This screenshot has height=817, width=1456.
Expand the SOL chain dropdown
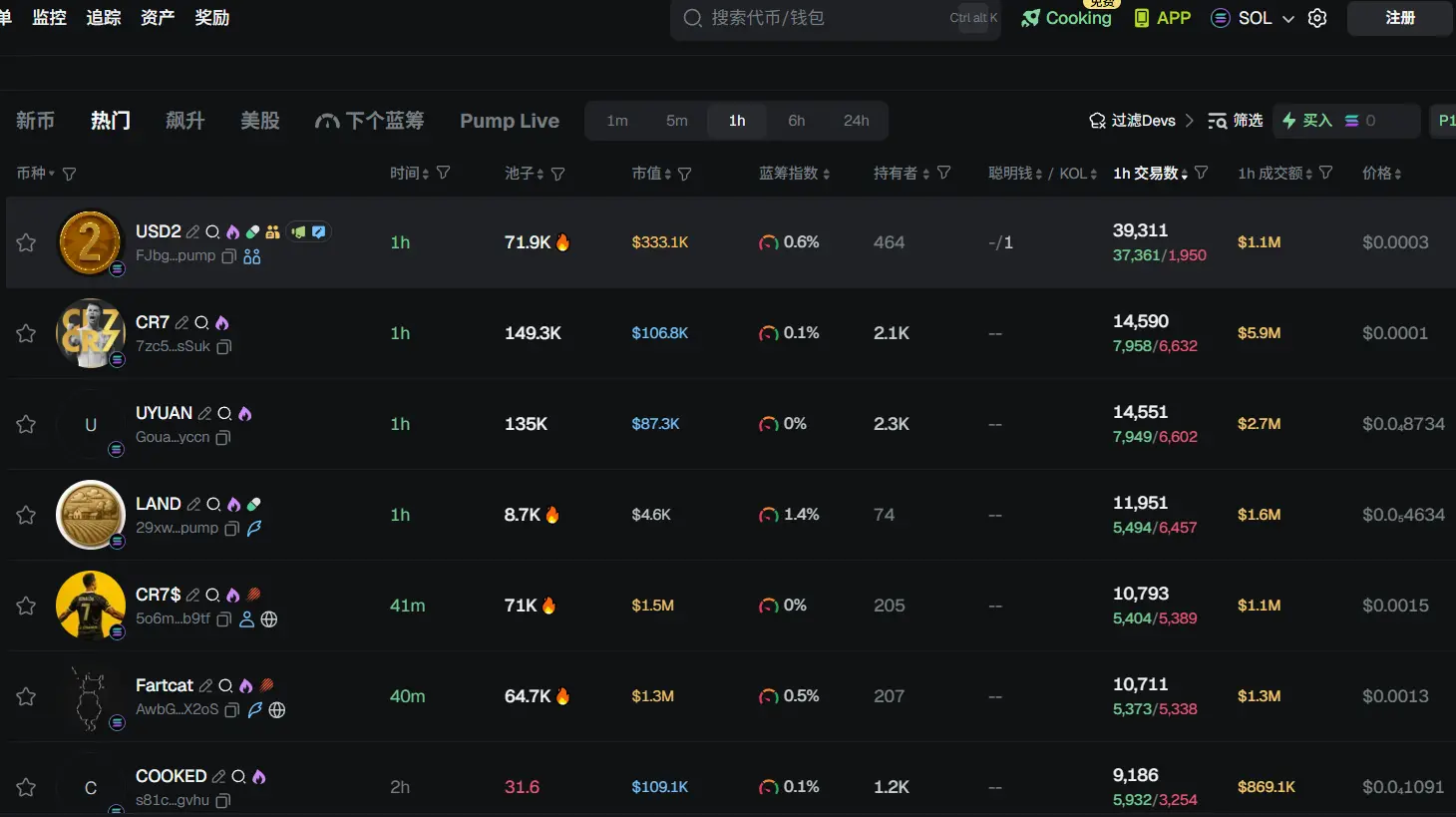pyautogui.click(x=1287, y=18)
